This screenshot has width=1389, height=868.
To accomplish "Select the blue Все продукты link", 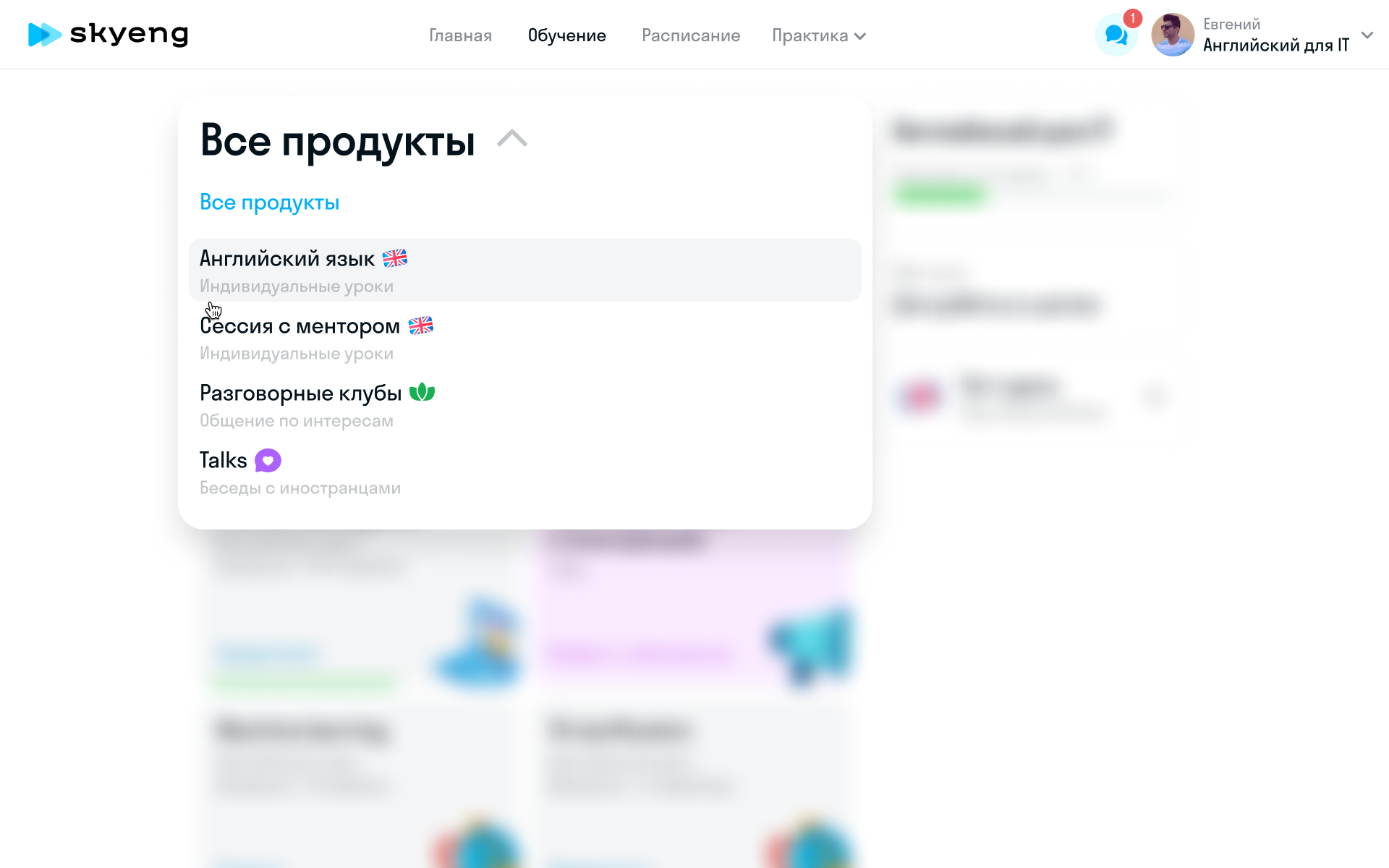I will 269,202.
